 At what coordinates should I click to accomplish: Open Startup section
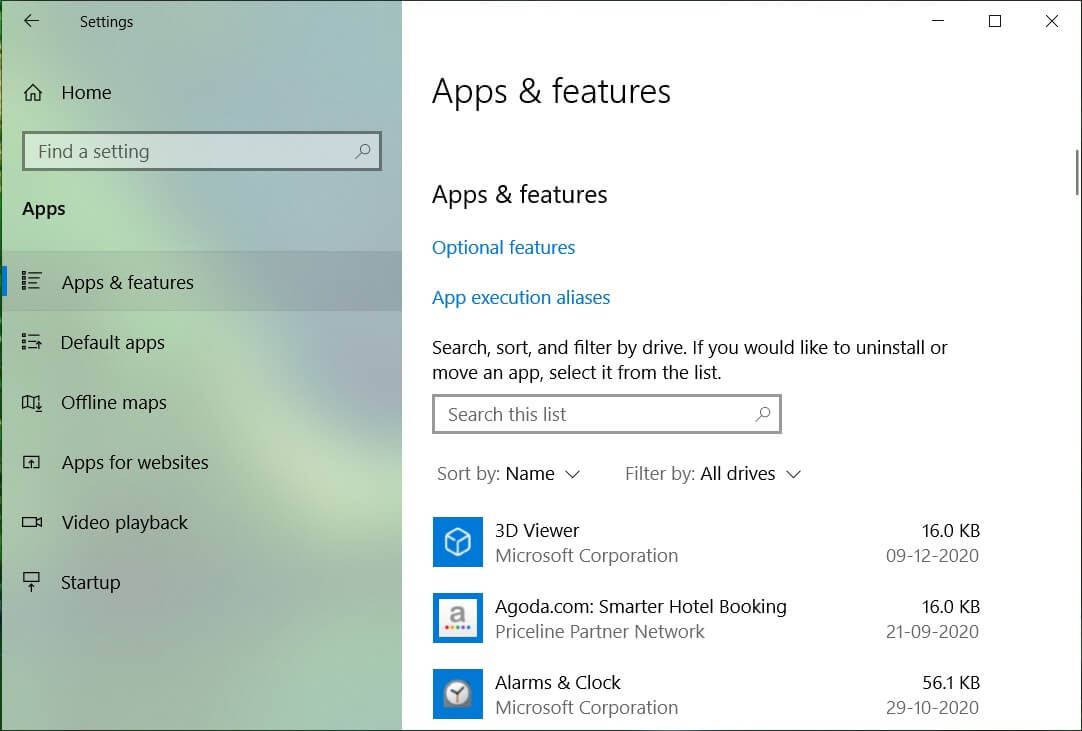click(x=201, y=583)
